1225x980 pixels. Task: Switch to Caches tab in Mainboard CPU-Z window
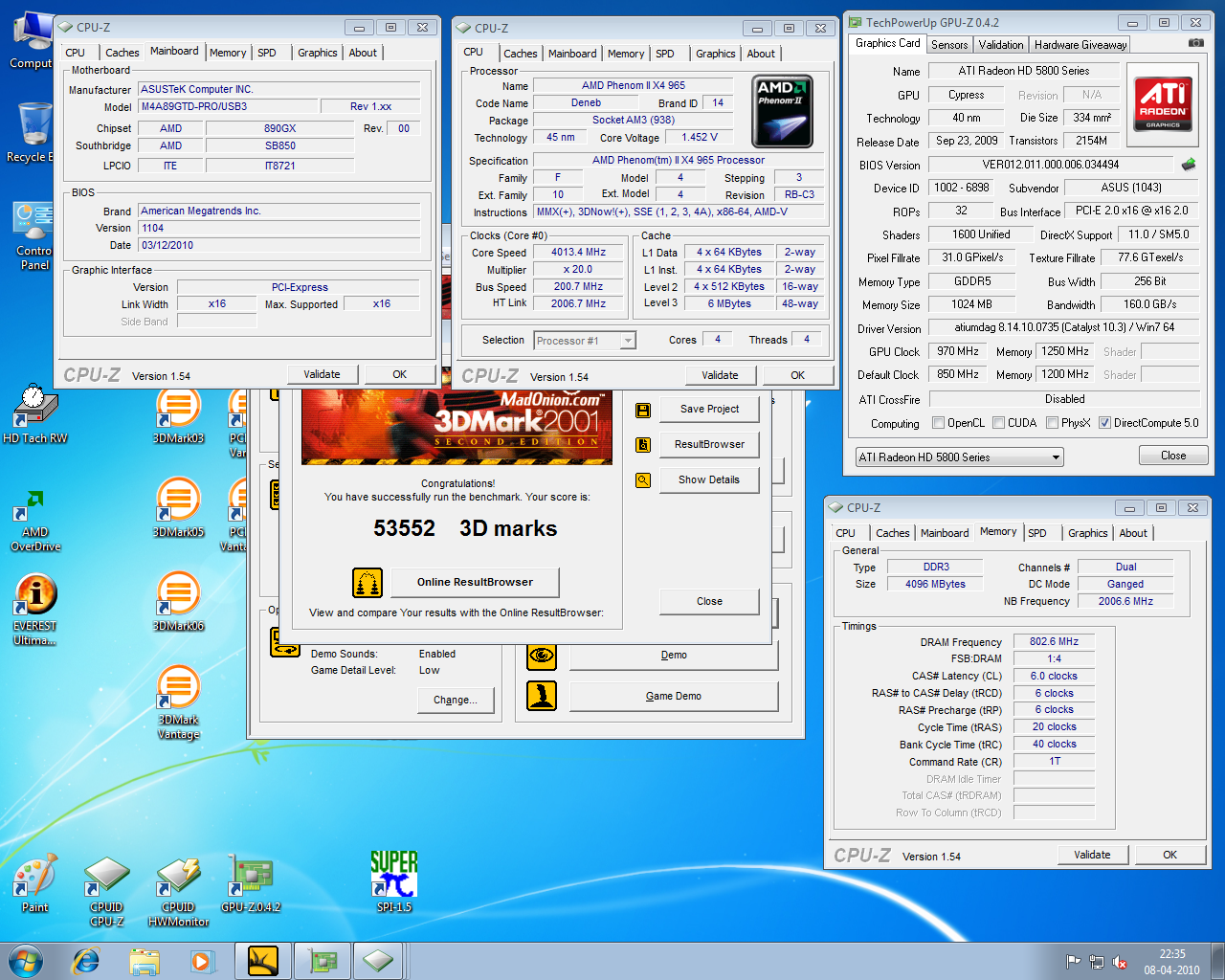[x=122, y=53]
